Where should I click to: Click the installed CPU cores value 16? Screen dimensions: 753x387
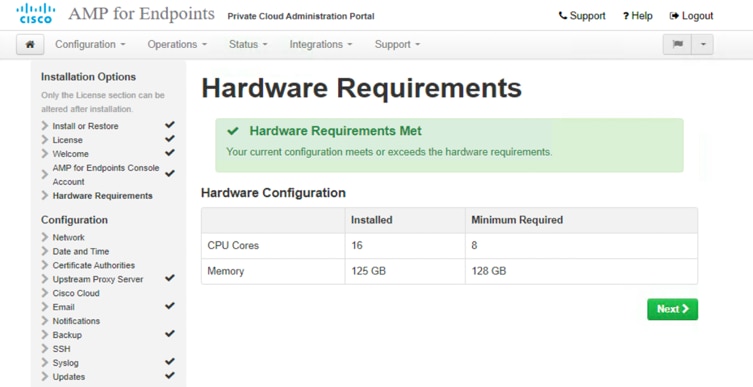(x=357, y=246)
